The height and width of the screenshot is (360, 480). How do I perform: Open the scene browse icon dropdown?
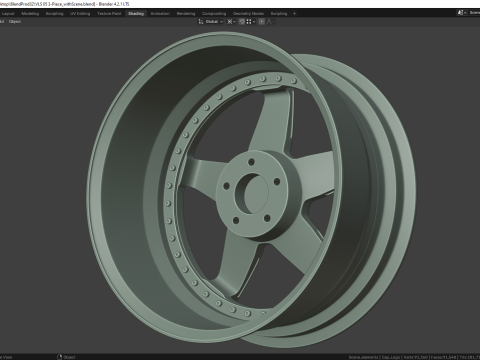[x=462, y=13]
